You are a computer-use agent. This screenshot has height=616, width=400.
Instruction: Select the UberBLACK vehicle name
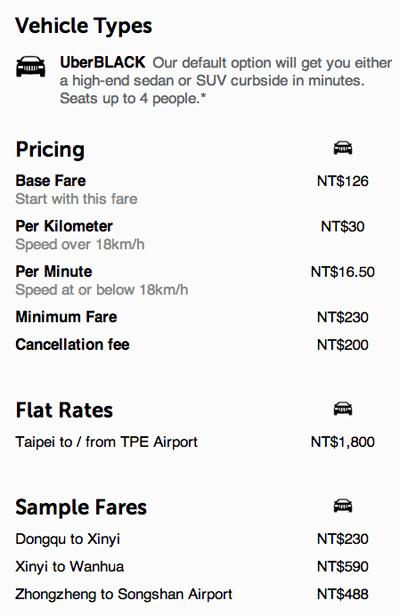(103, 62)
